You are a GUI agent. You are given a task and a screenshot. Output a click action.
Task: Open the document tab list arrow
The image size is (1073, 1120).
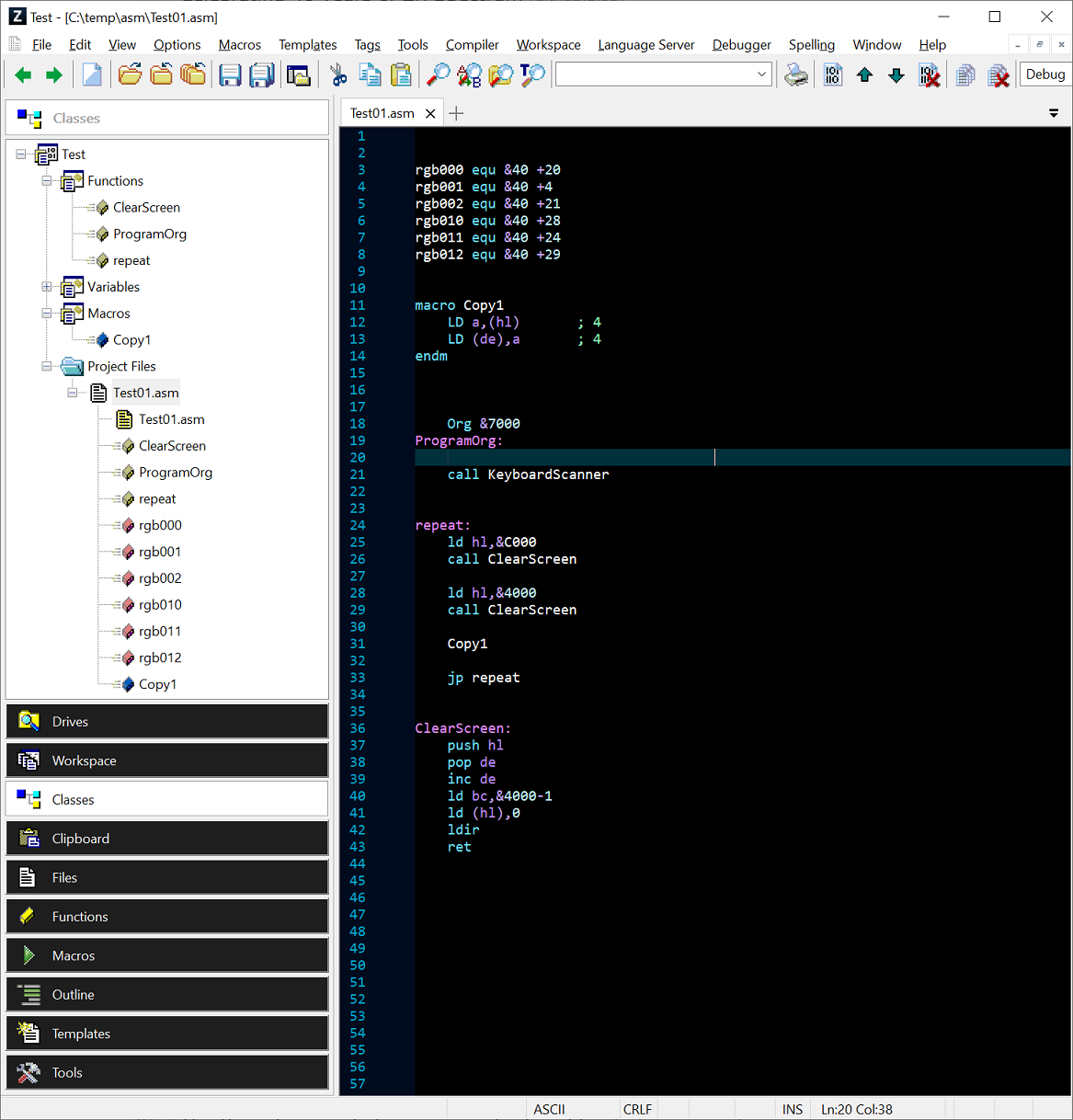click(x=1054, y=113)
